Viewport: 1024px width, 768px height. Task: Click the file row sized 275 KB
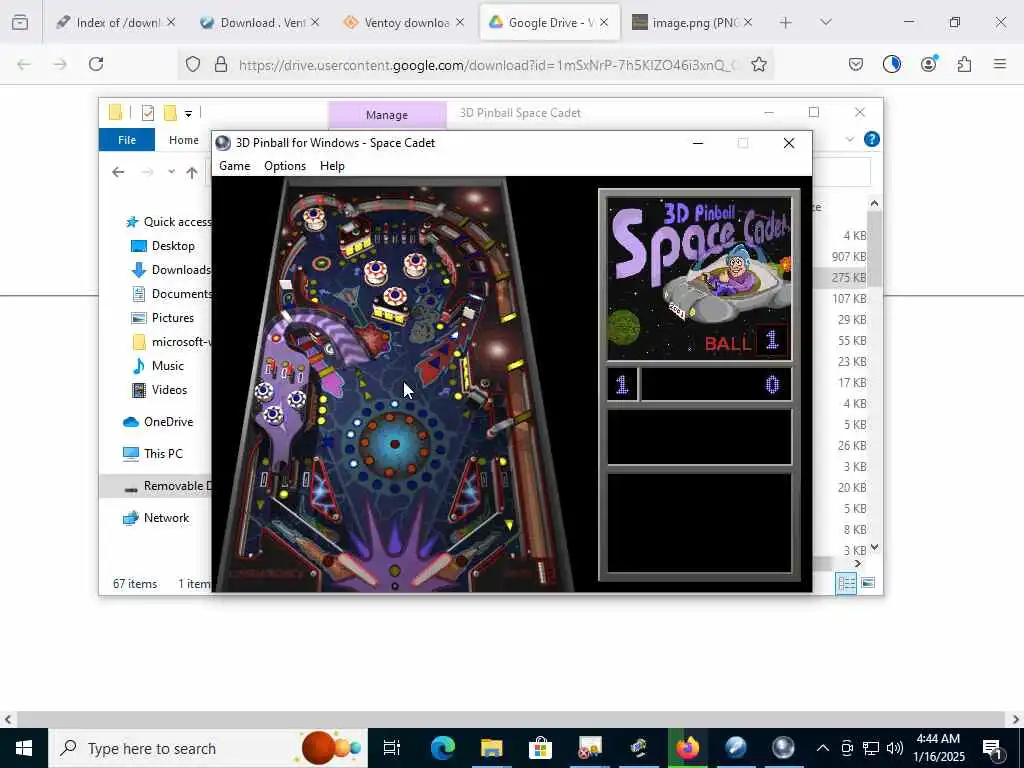[840, 278]
